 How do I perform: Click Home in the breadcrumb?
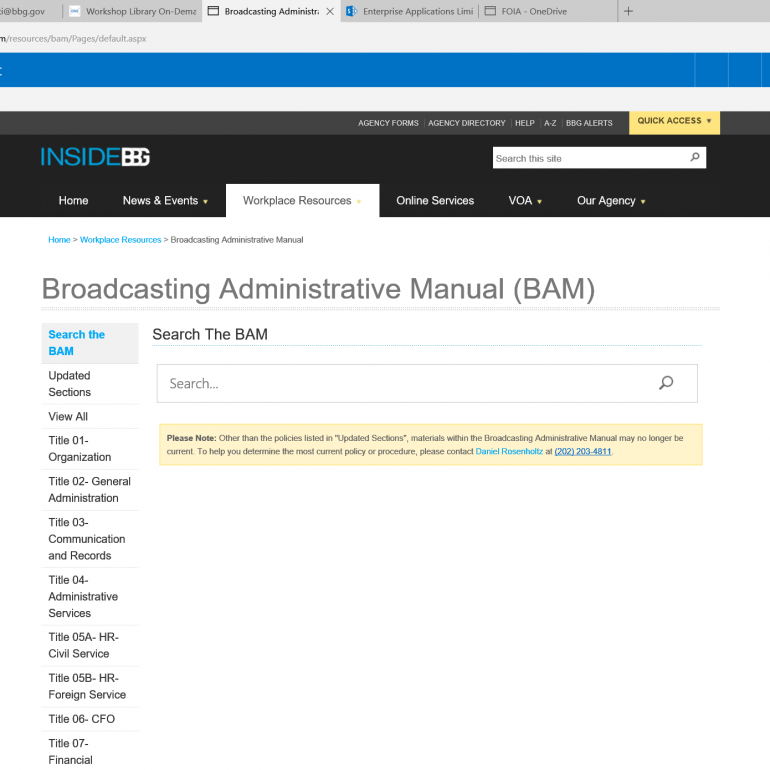pos(59,240)
